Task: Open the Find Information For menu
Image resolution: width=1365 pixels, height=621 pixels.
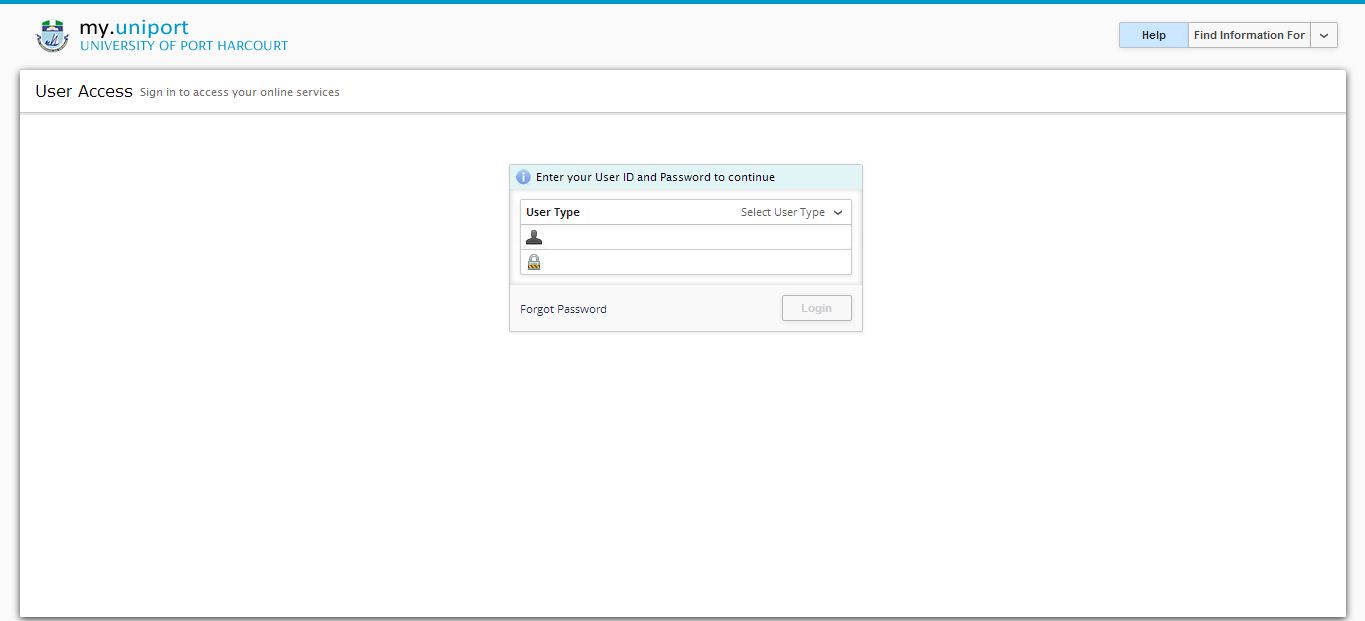Action: coord(1249,35)
